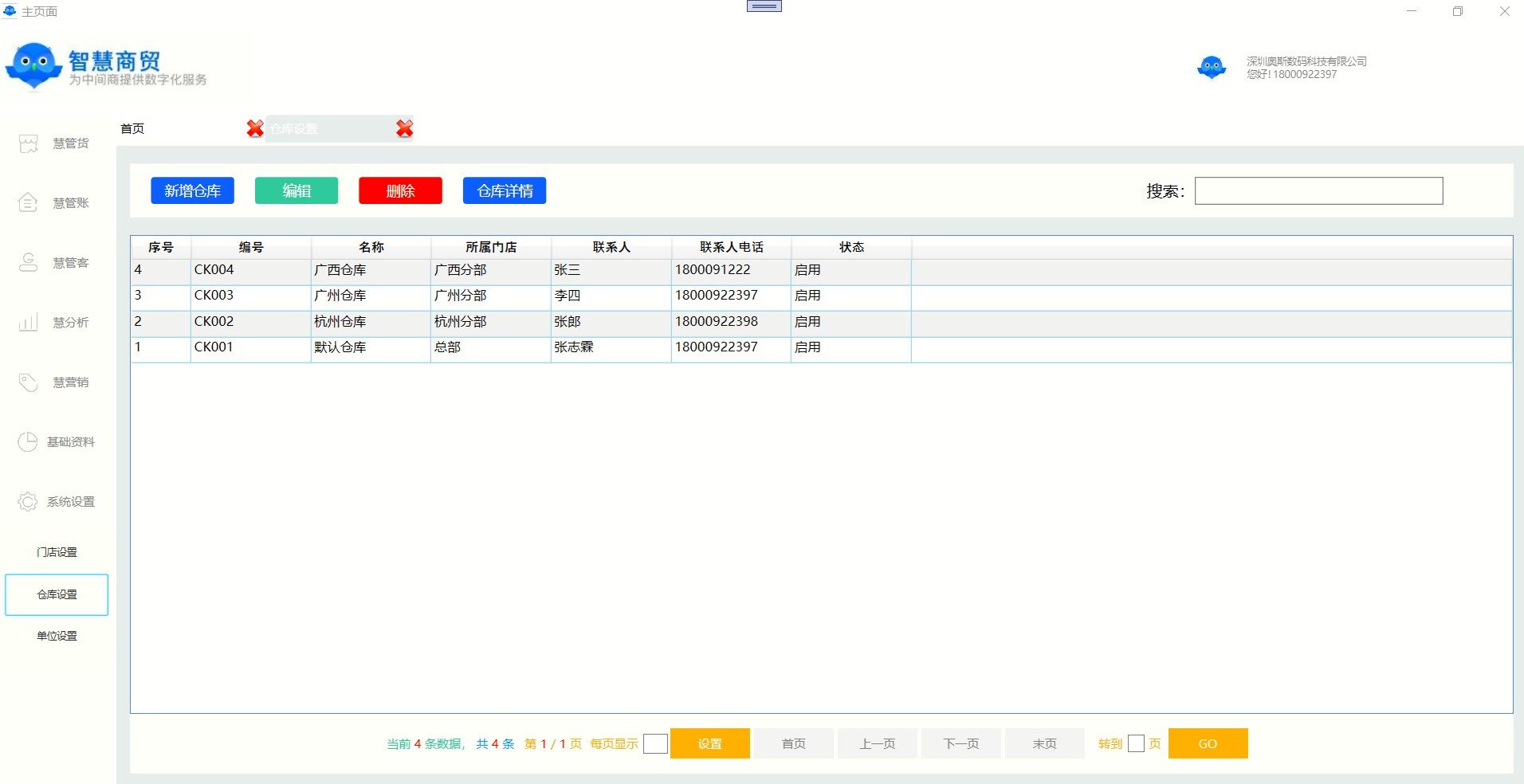The width and height of the screenshot is (1524, 784).
Task: Sort by 联系人 column header
Action: [611, 247]
